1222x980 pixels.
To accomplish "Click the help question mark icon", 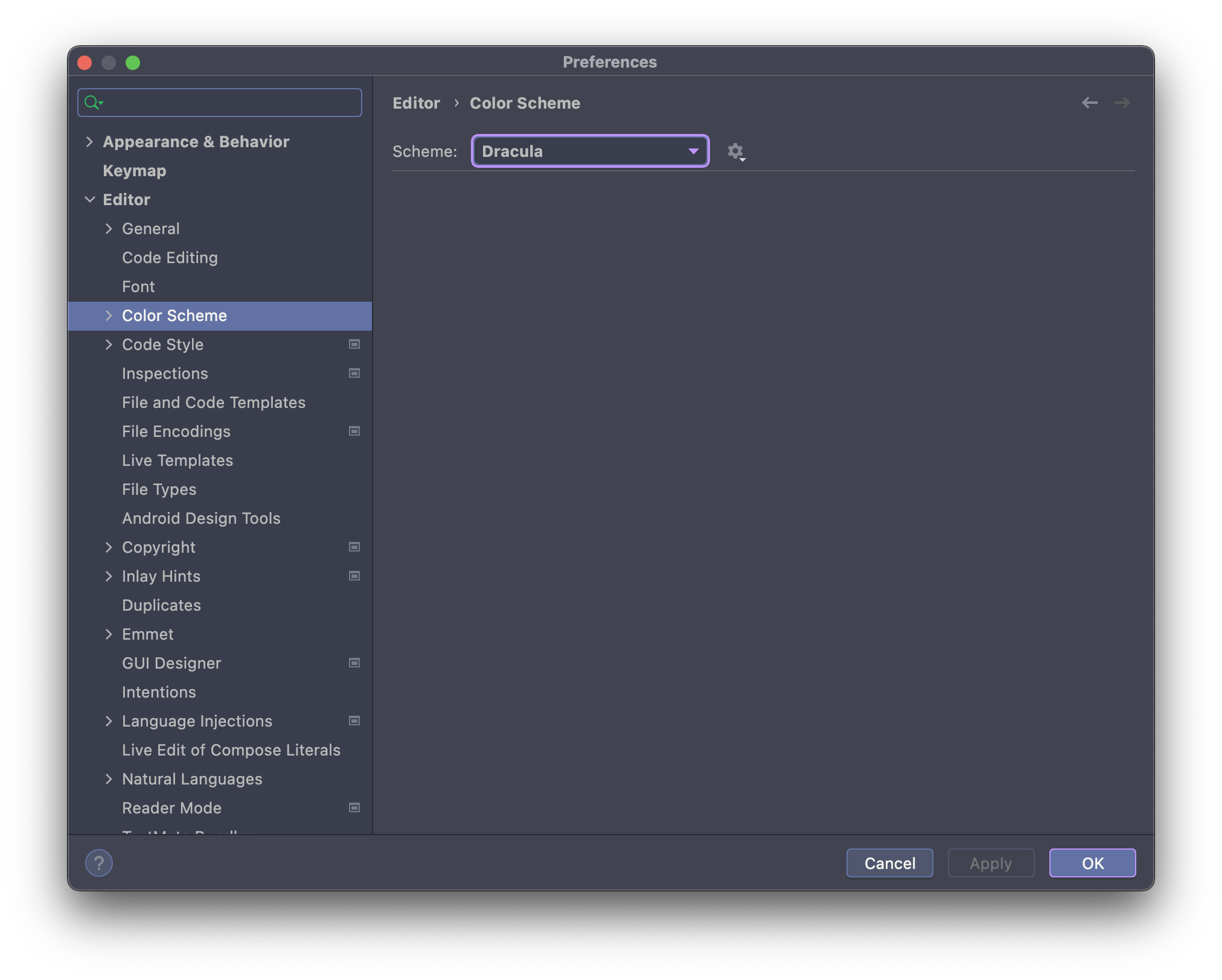I will tap(99, 862).
